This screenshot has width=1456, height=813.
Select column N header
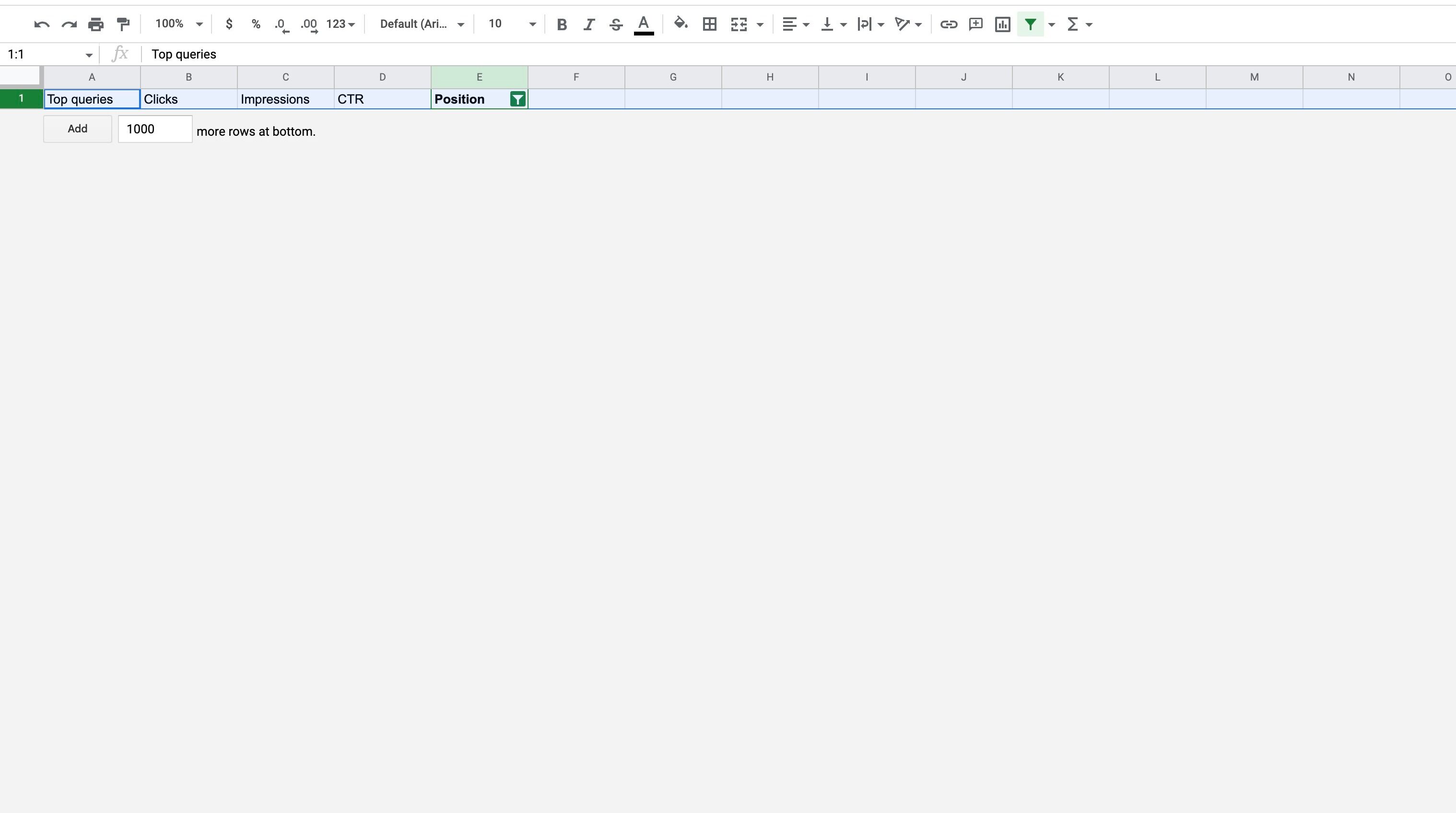1351,77
